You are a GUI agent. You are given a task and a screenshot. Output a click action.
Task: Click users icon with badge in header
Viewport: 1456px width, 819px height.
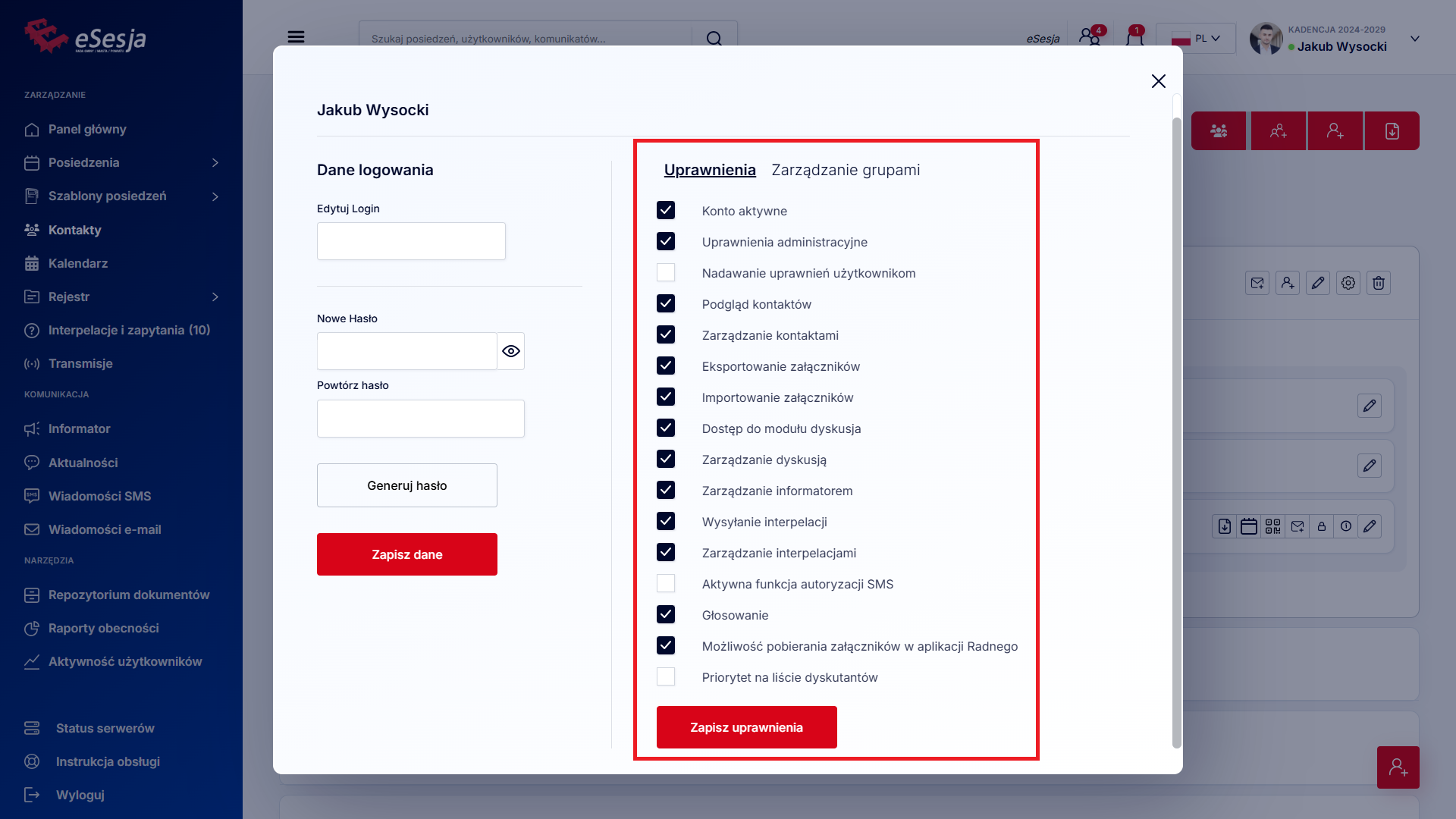coord(1090,37)
